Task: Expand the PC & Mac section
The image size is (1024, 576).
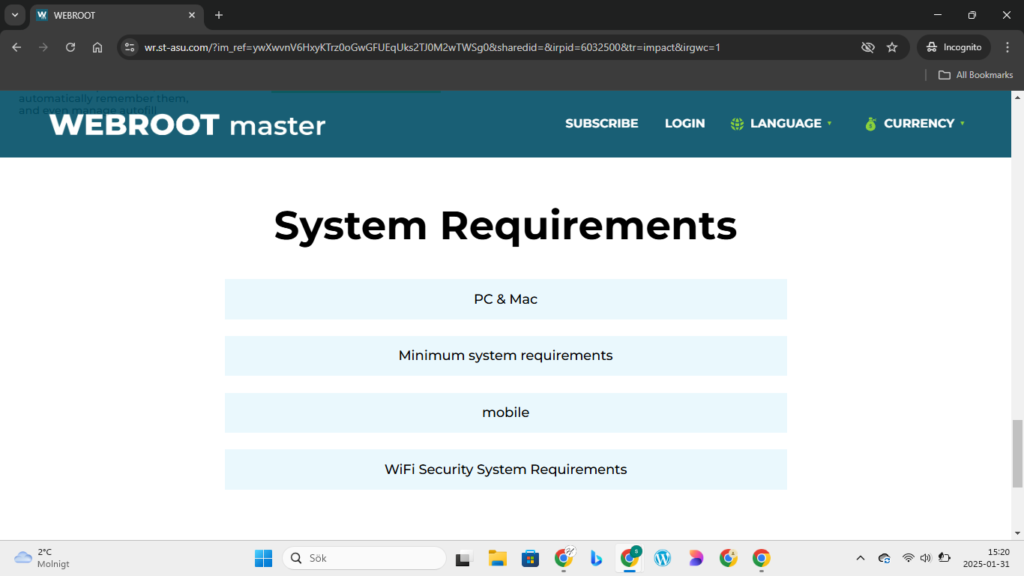Action: point(505,299)
